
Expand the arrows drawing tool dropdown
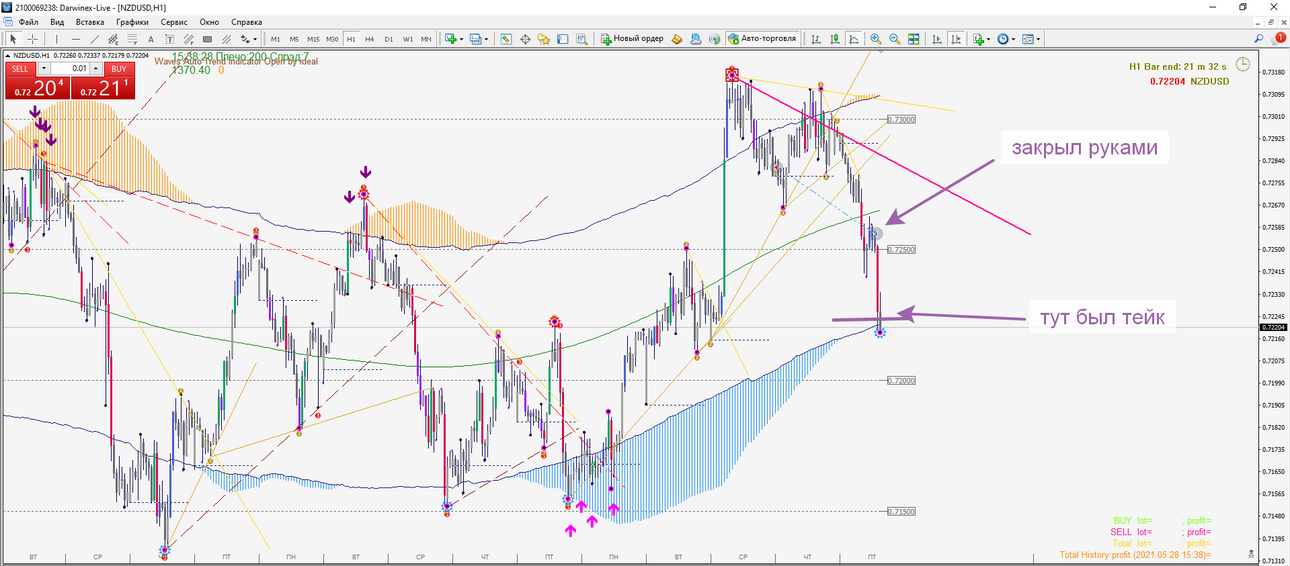pyautogui.click(x=255, y=39)
